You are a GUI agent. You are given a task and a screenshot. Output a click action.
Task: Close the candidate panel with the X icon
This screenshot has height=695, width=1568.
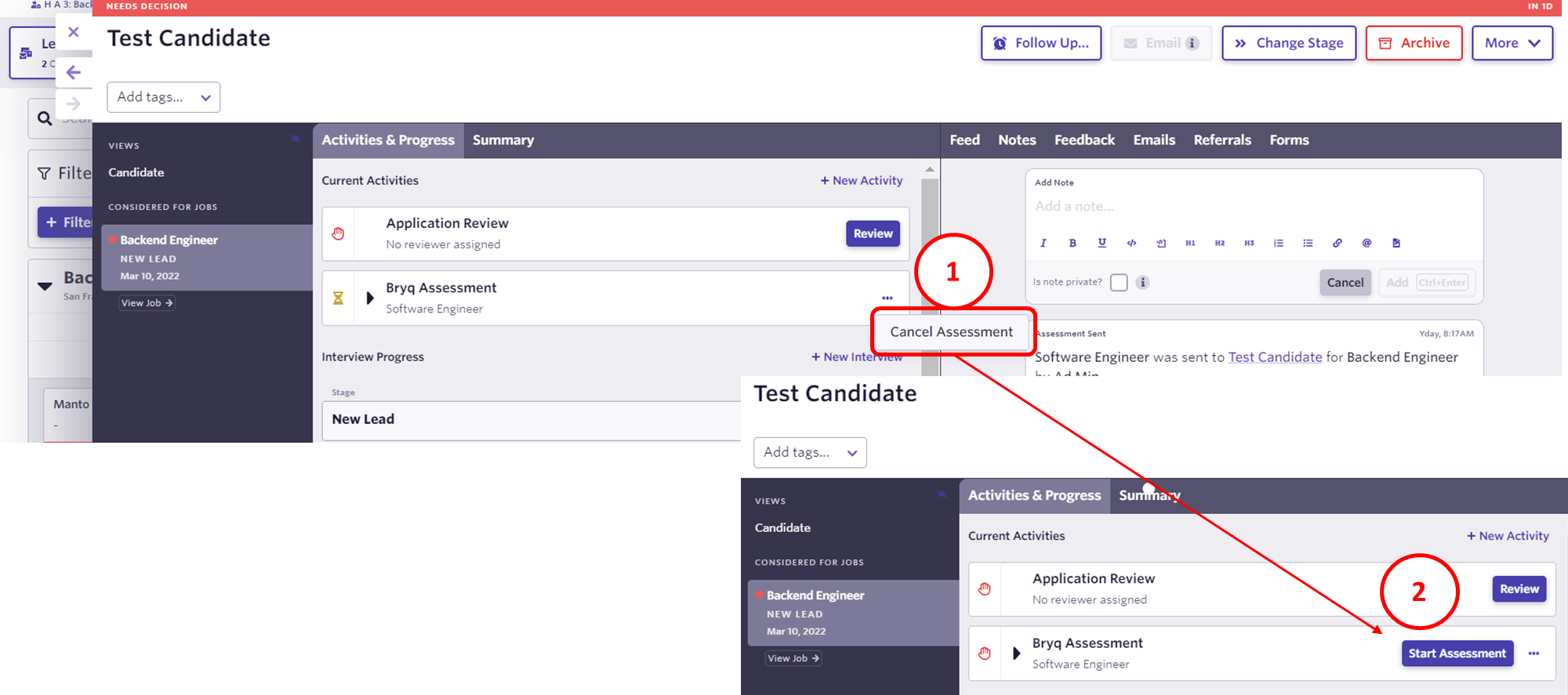(74, 32)
